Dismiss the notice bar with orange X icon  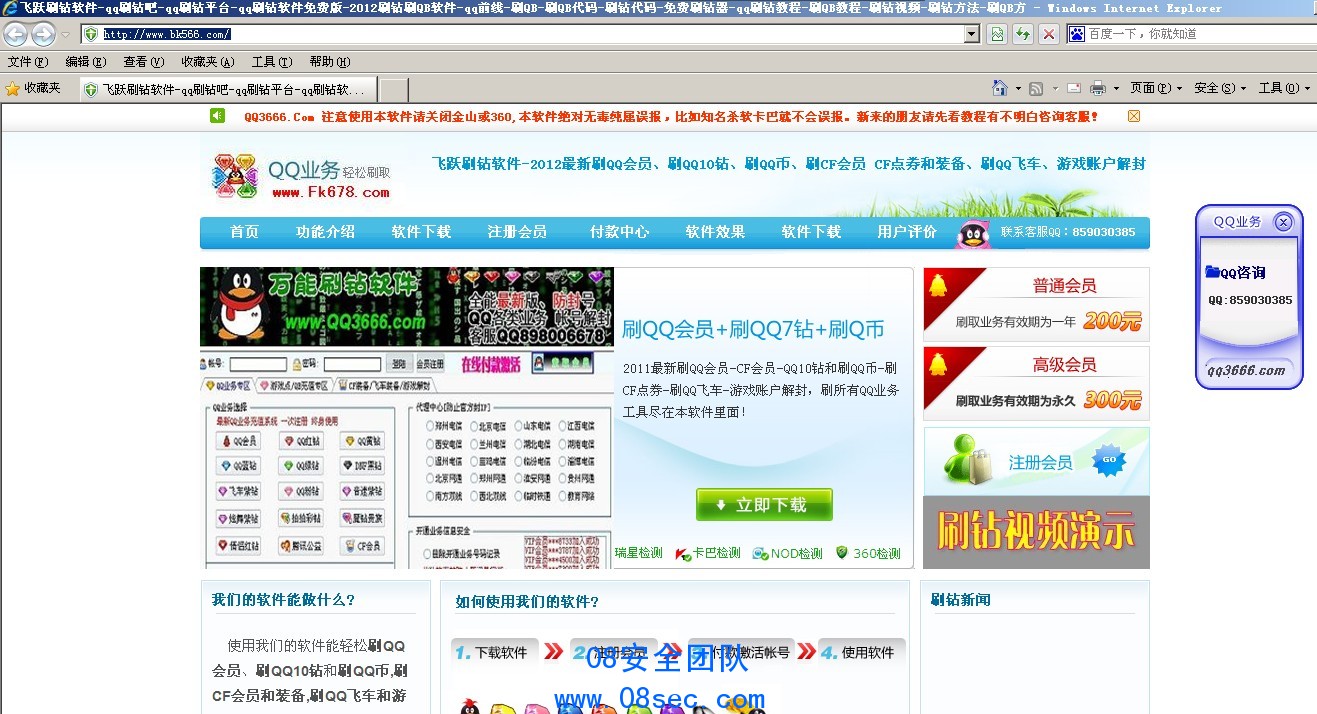tap(1134, 116)
